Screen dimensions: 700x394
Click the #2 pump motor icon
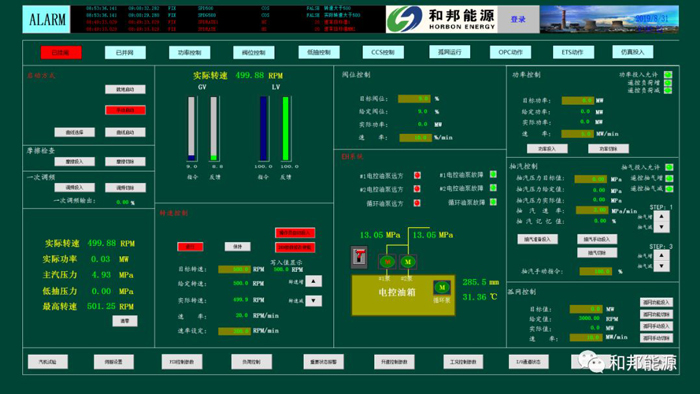[407, 261]
